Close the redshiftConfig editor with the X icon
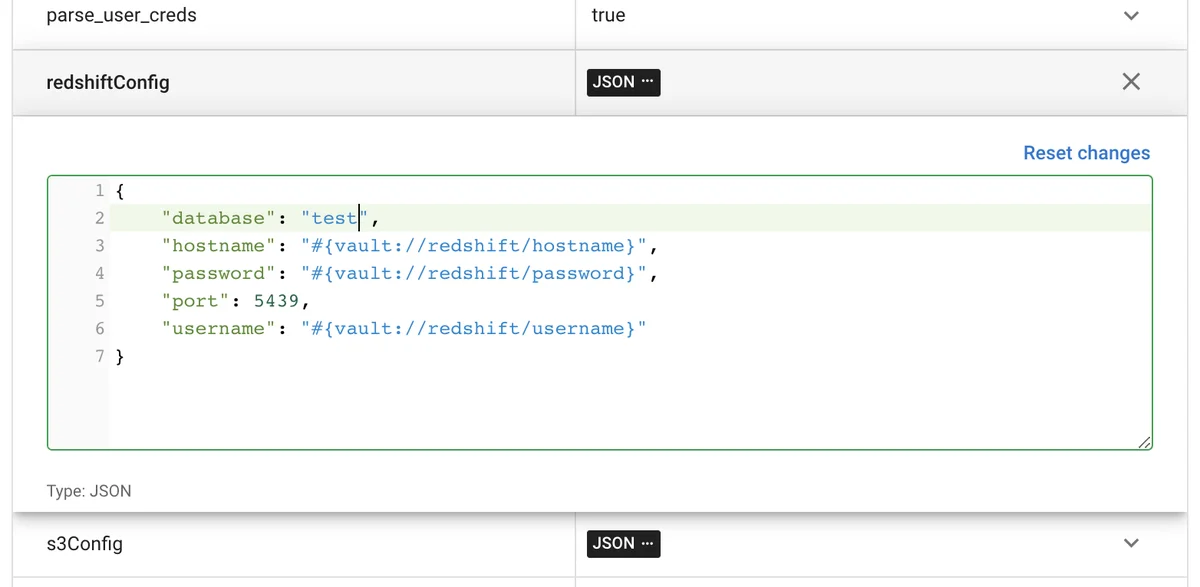Image resolution: width=1200 pixels, height=587 pixels. (1131, 82)
